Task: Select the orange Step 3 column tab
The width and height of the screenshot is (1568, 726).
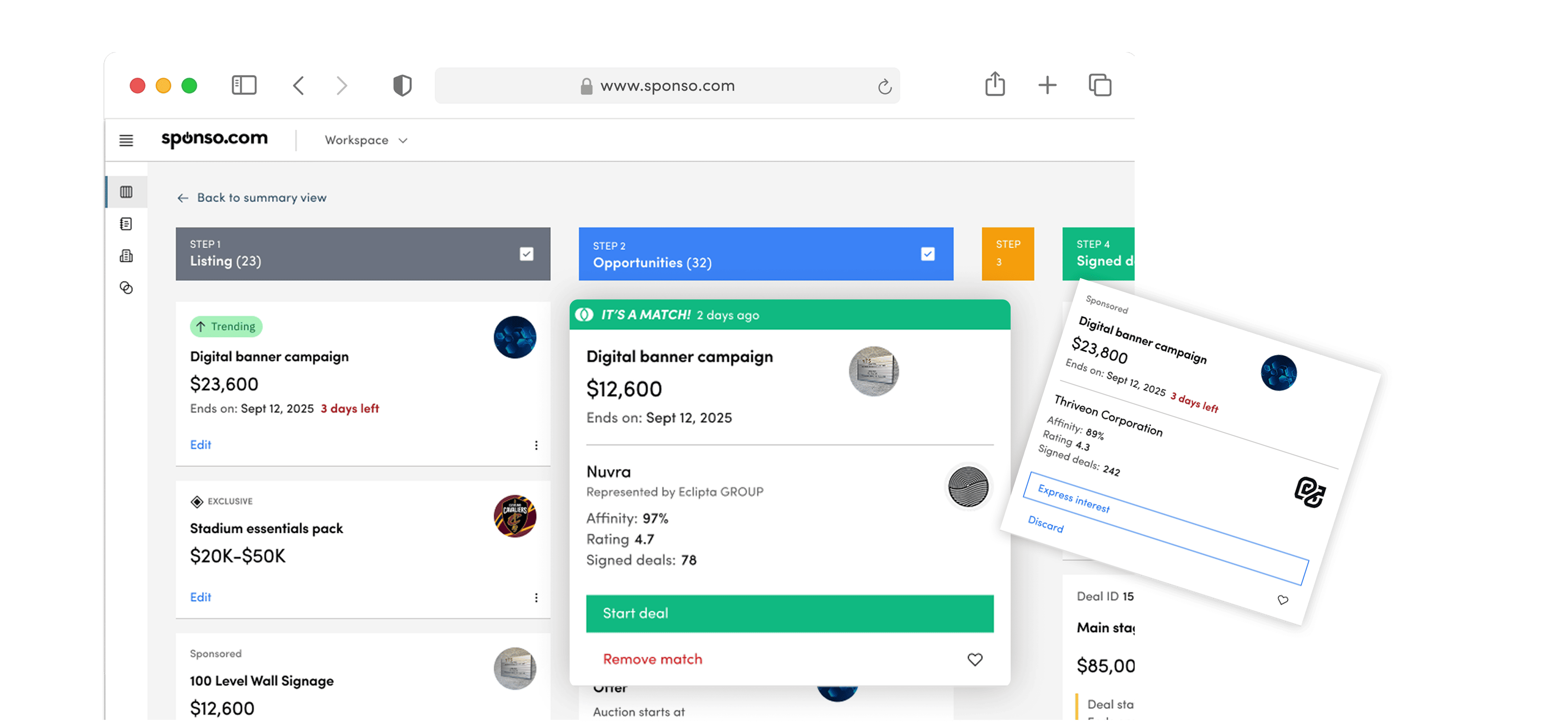Action: tap(1008, 253)
